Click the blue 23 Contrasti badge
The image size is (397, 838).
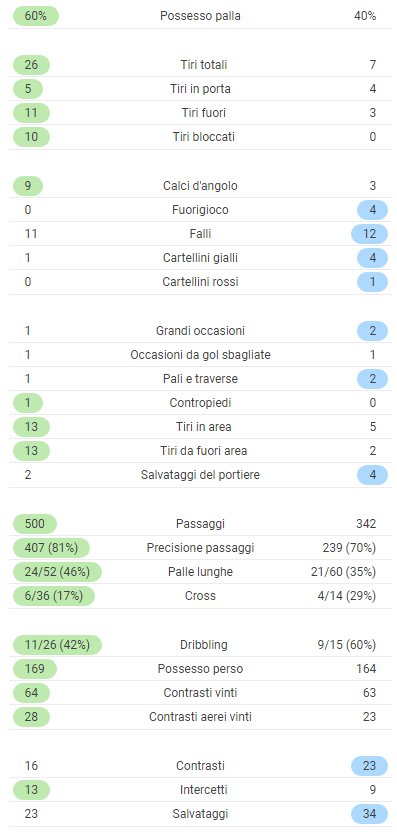pyautogui.click(x=369, y=766)
